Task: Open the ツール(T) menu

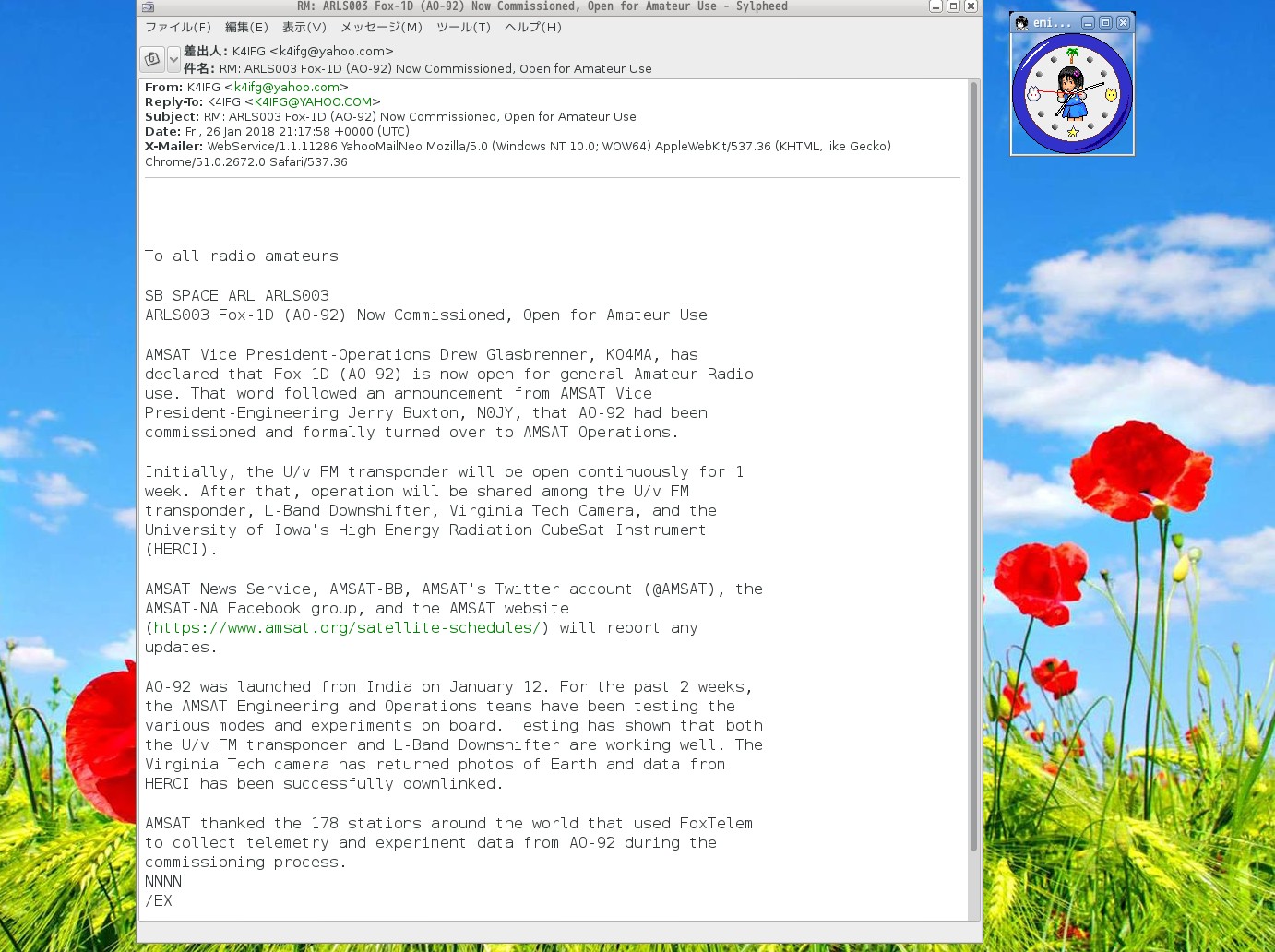Action: 462,28
